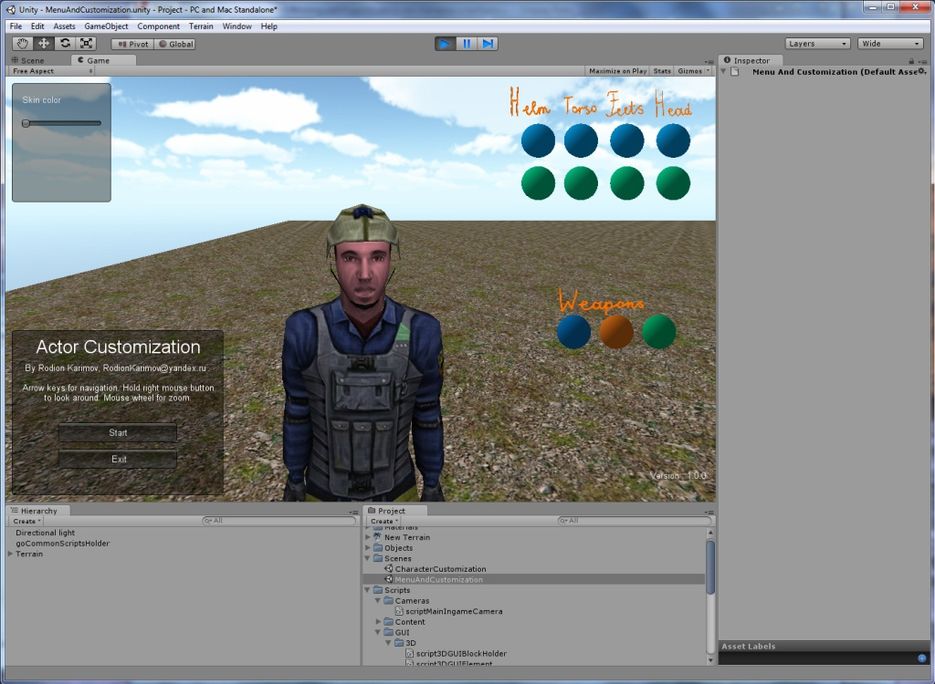The height and width of the screenshot is (684, 935).
Task: Open the Project Create dropdown
Action: pyautogui.click(x=383, y=521)
